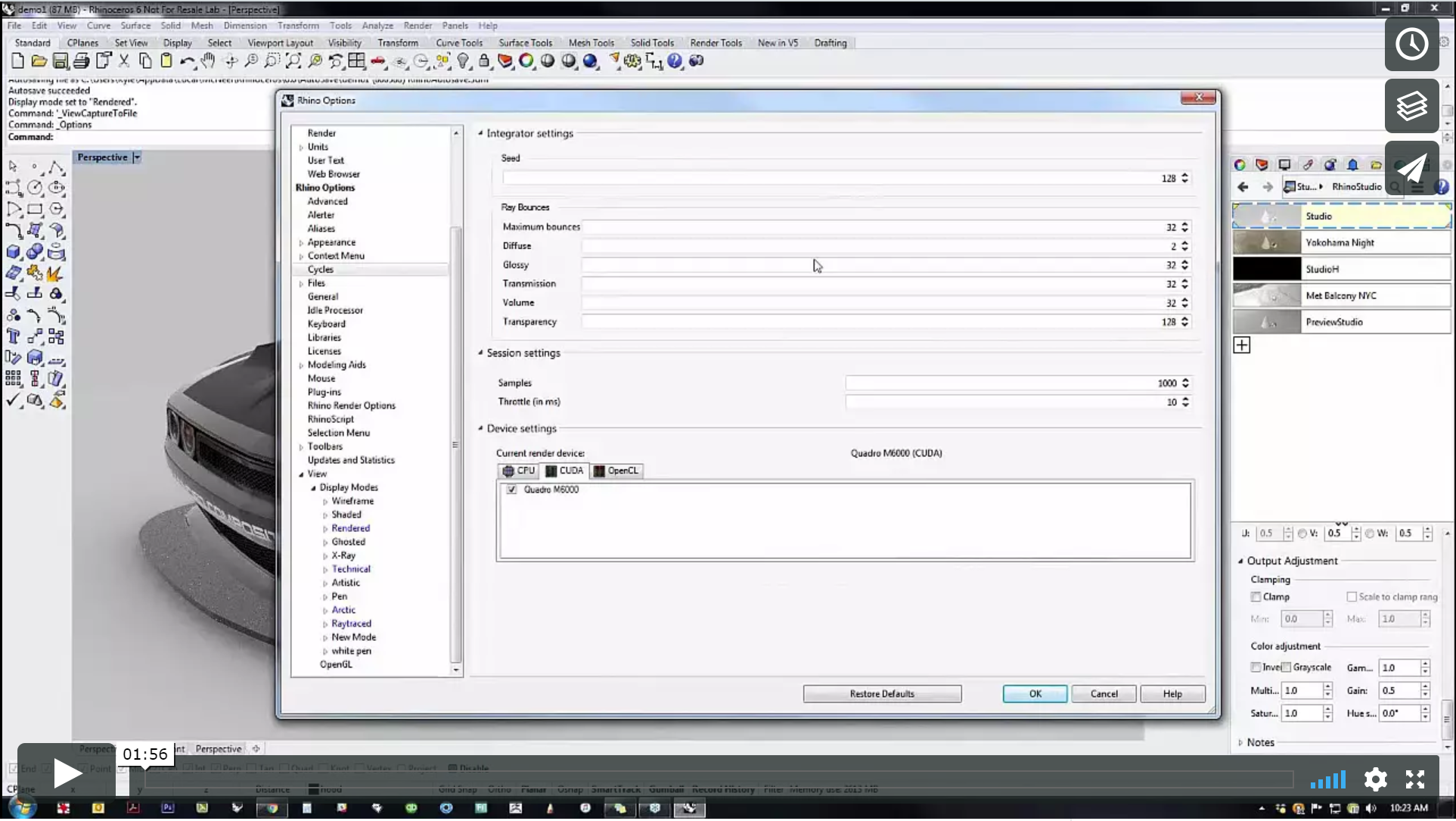Select the Yokohama Night environment thumbnail
This screenshot has height=821, width=1456.
[1267, 243]
